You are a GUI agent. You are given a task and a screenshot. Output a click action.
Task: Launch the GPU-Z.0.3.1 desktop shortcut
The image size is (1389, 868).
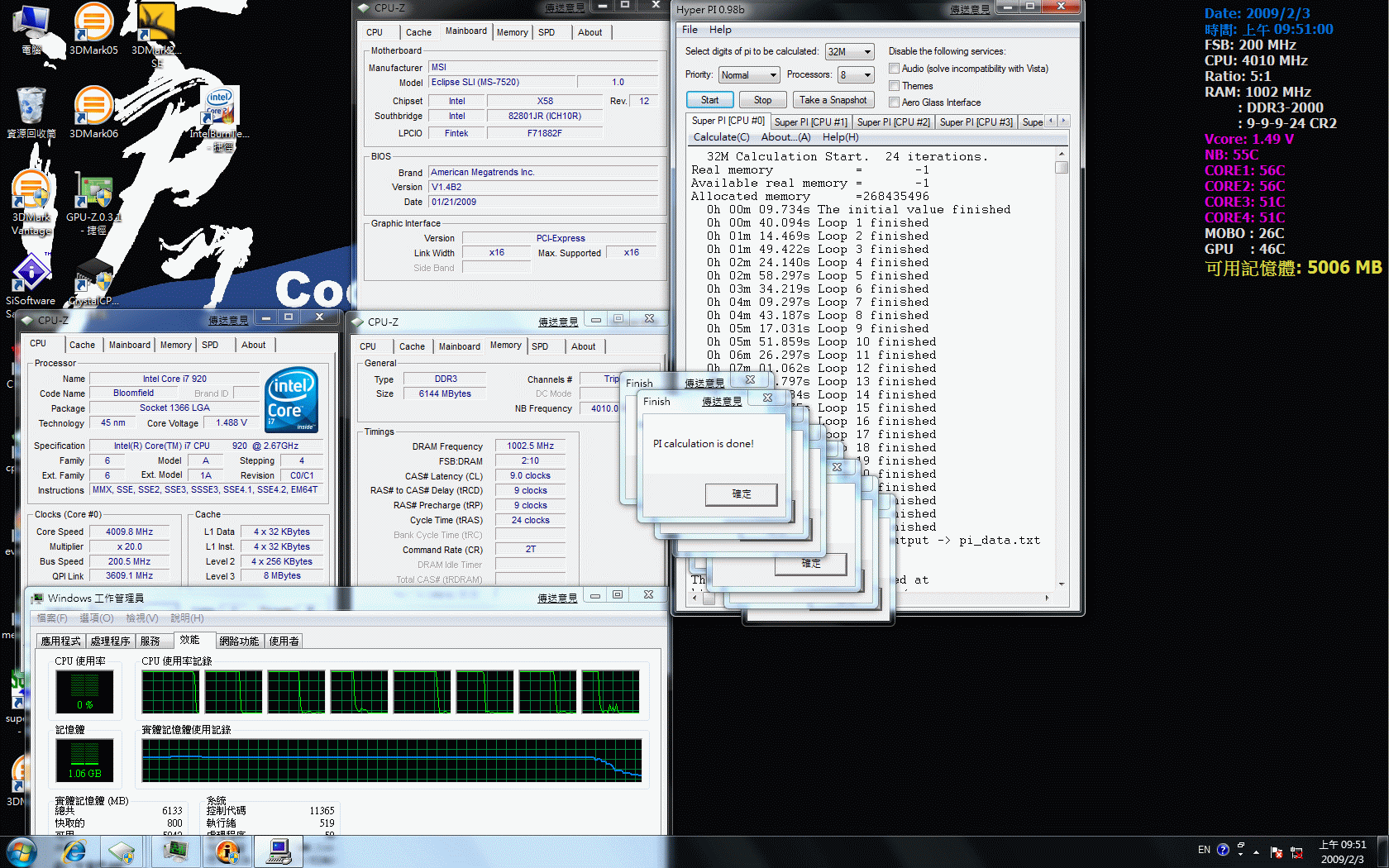[93, 203]
